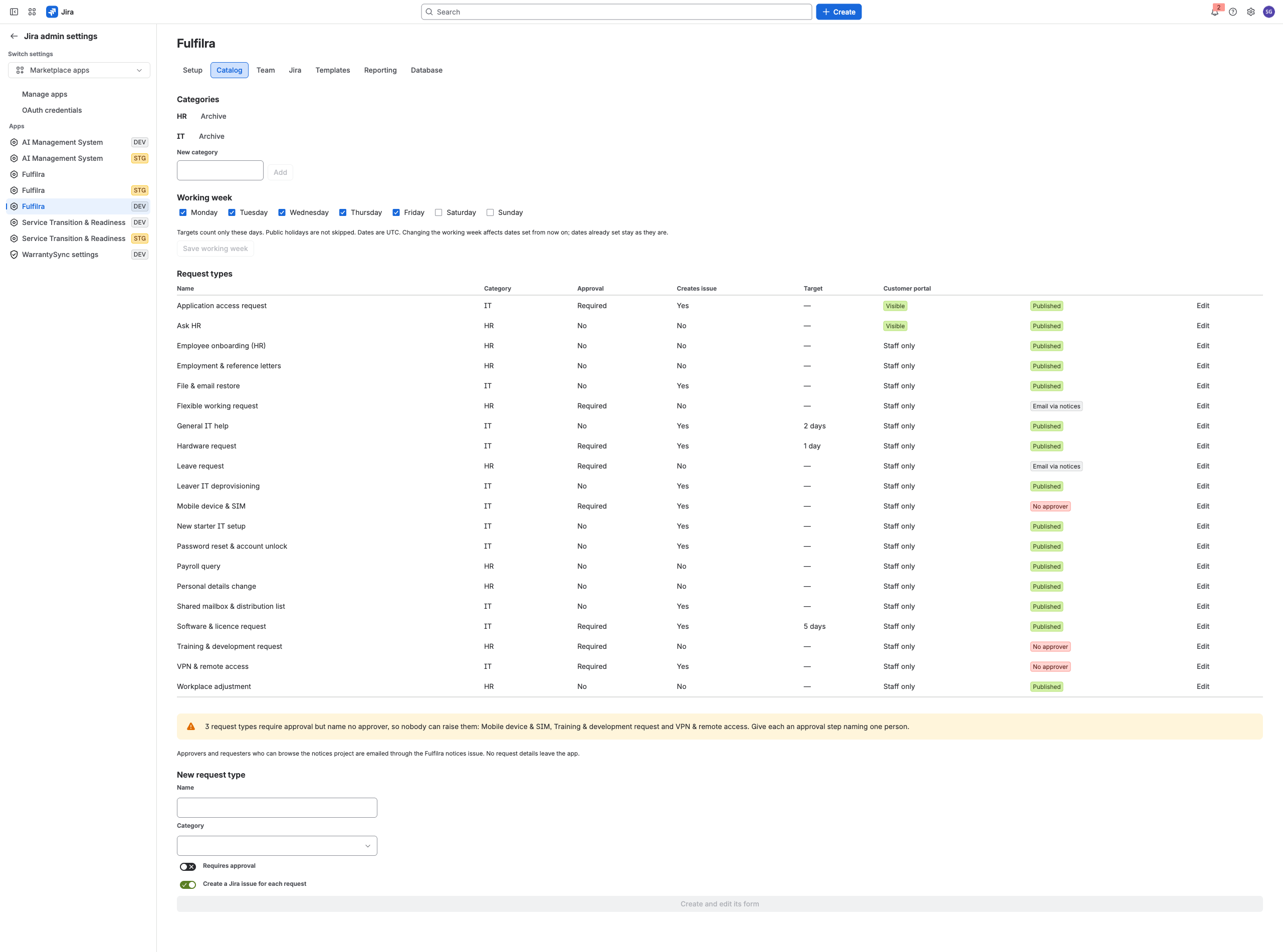Click Email via notices badge for Leave request

[x=1056, y=467]
